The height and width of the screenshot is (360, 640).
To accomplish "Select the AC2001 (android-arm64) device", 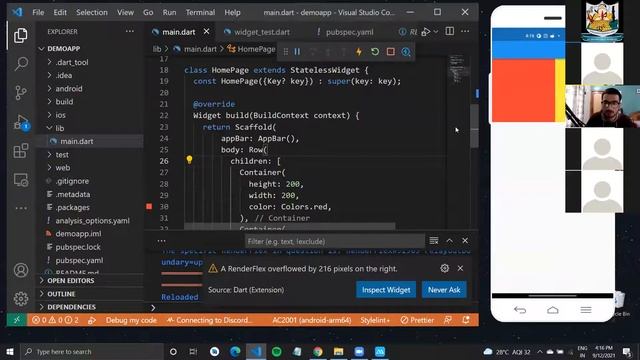I will click(x=311, y=320).
